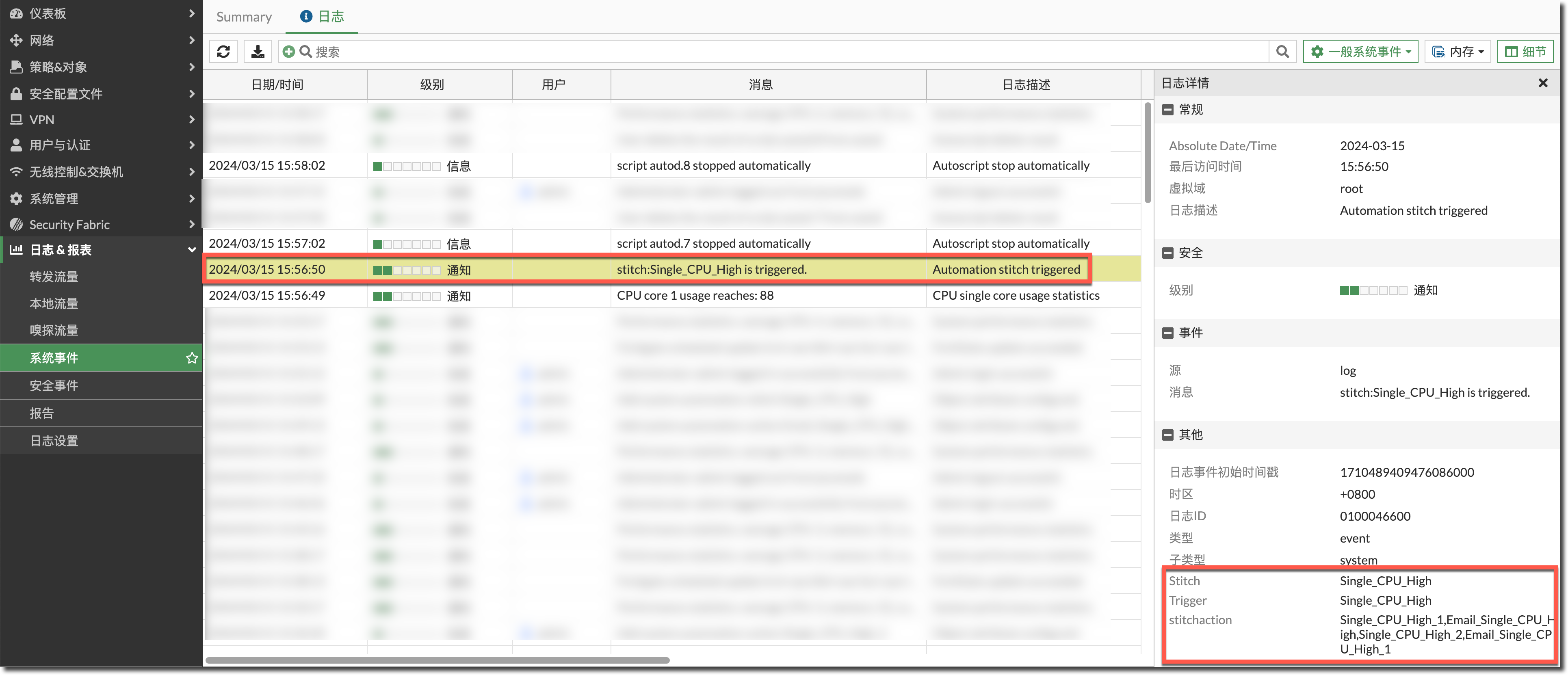Expand the 仪表板 menu chevron
This screenshot has height=675, width=1568.
(192, 13)
